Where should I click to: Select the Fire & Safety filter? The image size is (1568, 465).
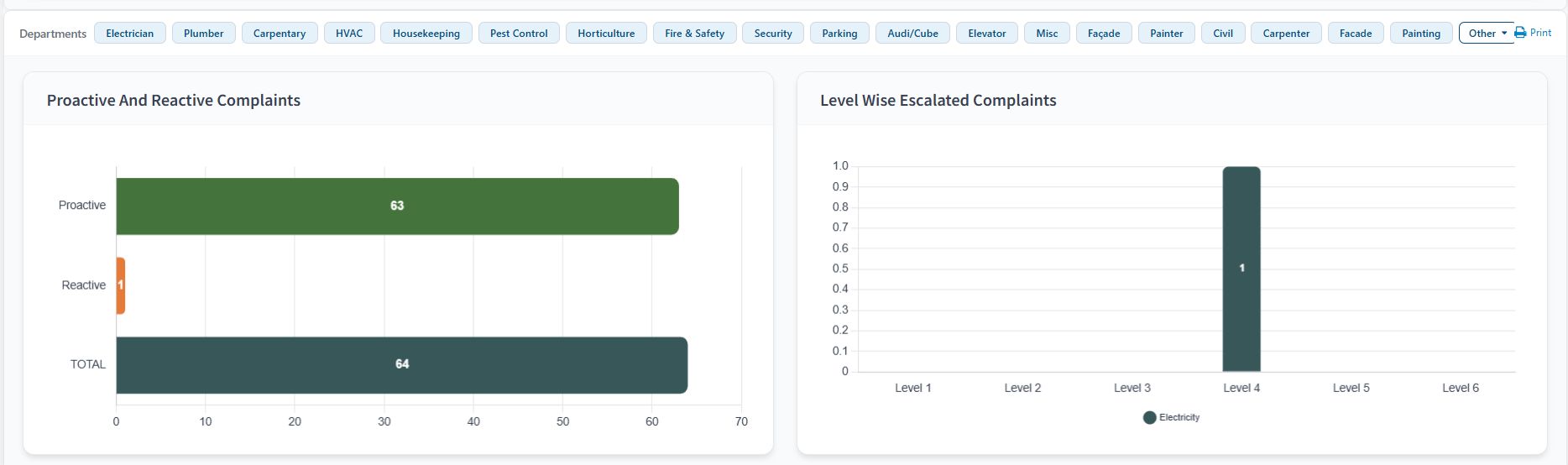pyautogui.click(x=694, y=34)
